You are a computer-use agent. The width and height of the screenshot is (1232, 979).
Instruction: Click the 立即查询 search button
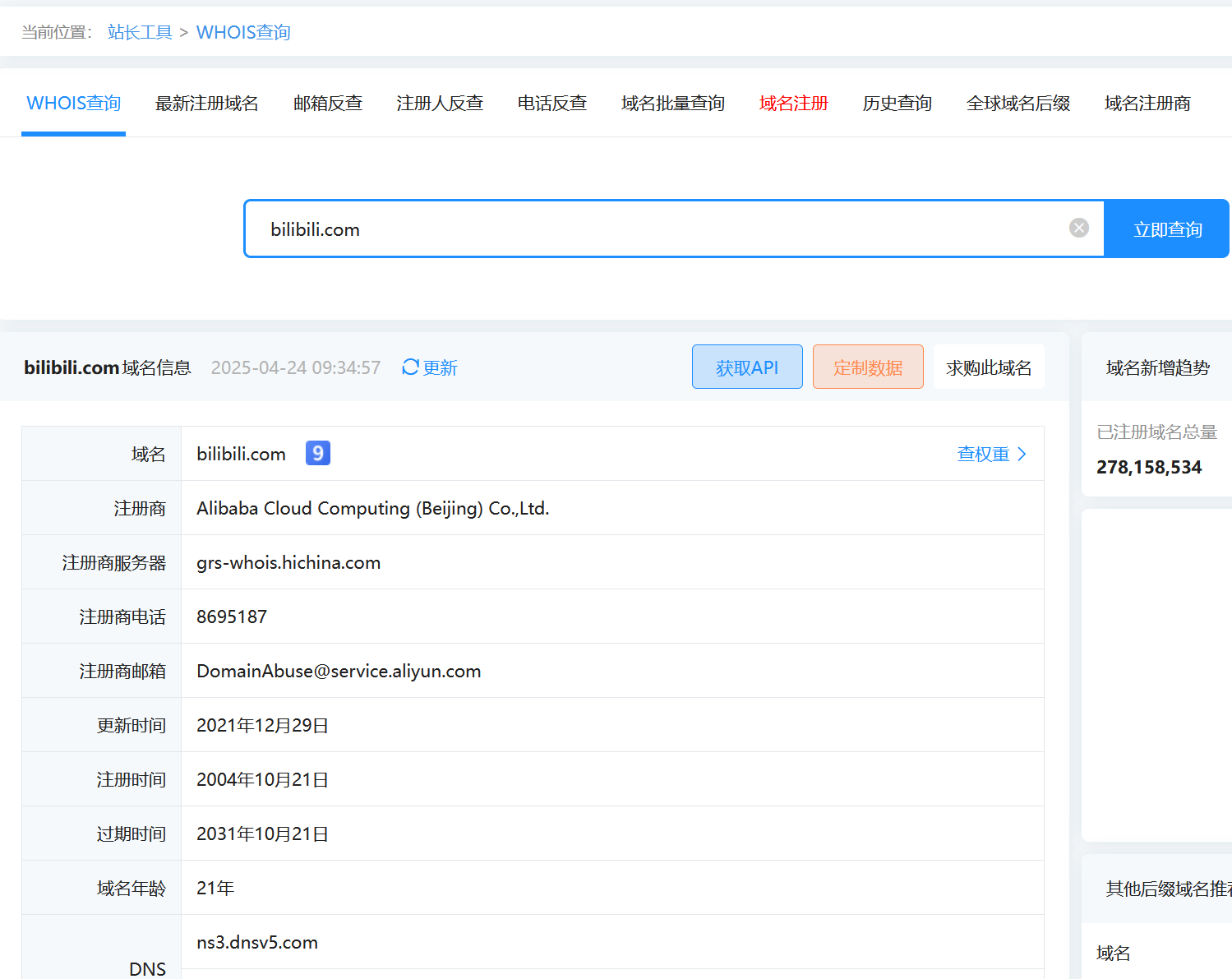(x=1167, y=229)
